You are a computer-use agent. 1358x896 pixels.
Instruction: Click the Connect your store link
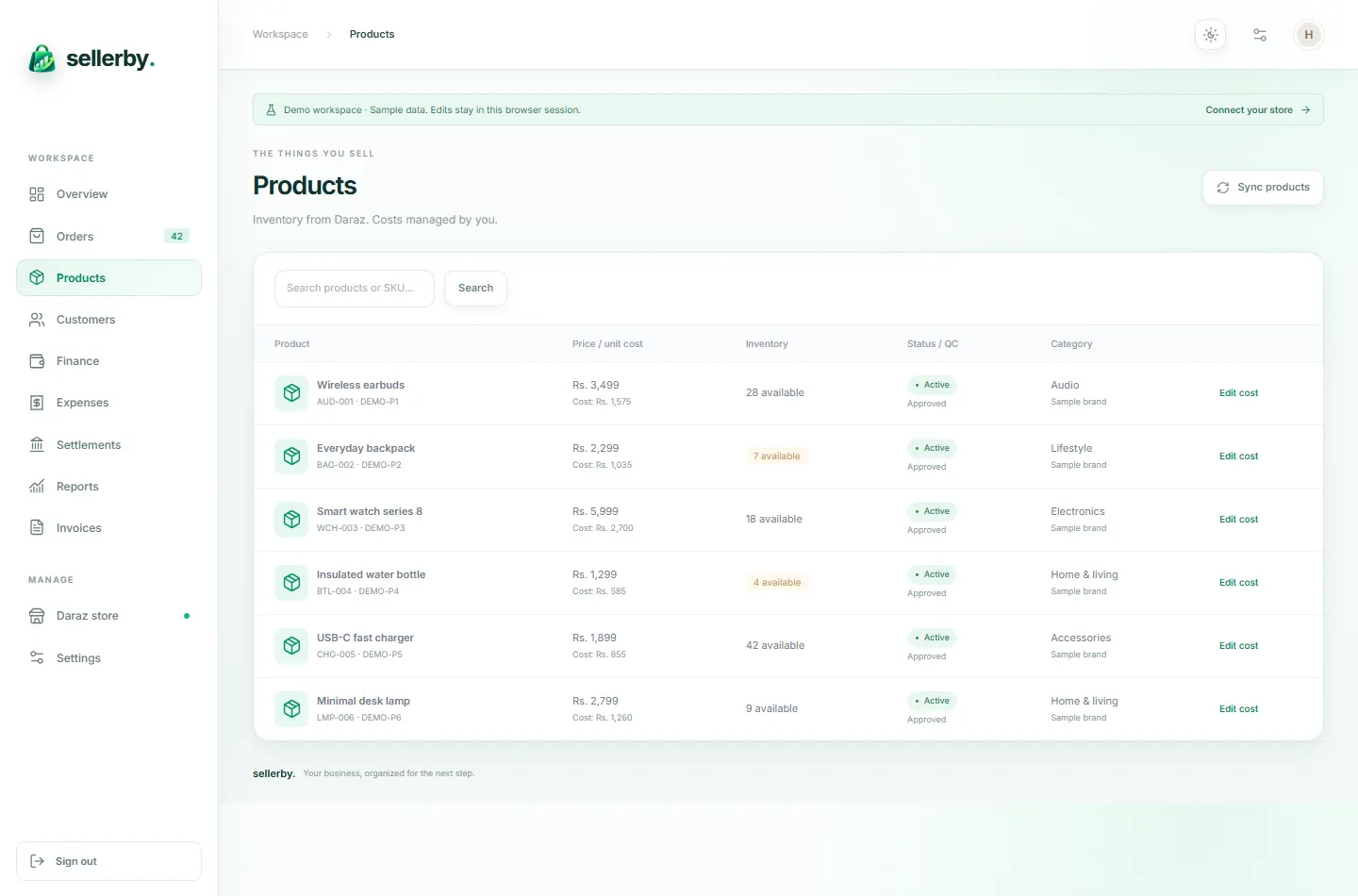coord(1258,109)
